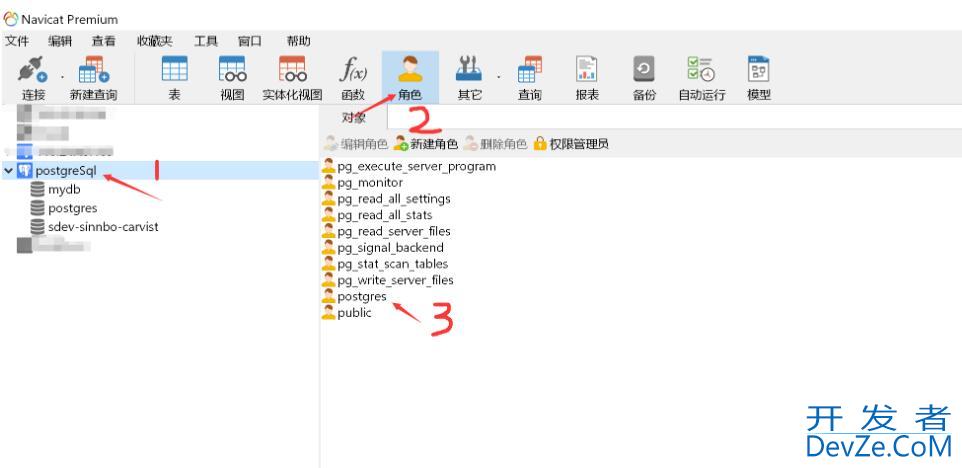962x468 pixels.
Task: Click the 编辑角色 edit role button
Action: pyautogui.click(x=356, y=144)
